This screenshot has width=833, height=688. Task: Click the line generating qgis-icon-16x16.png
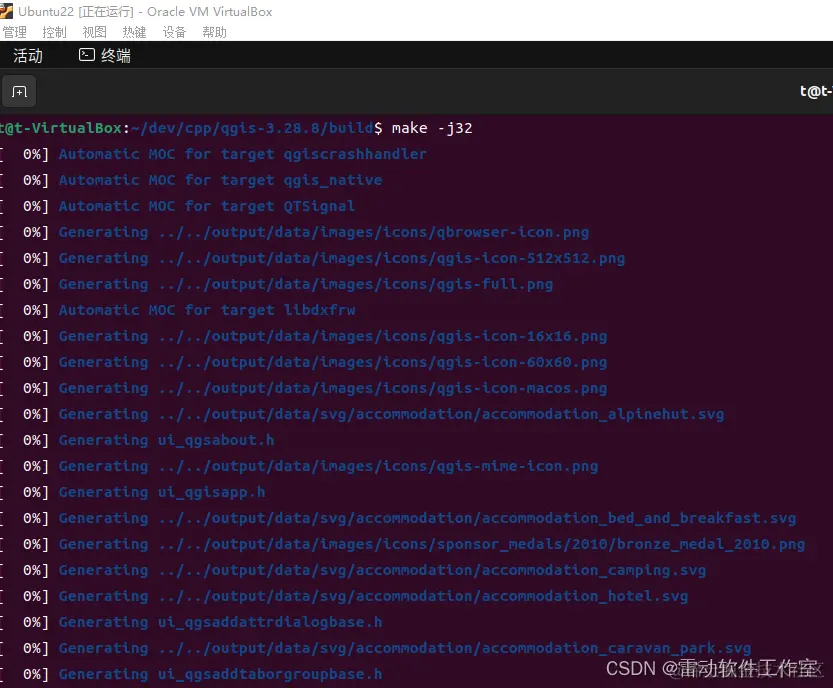(333, 336)
